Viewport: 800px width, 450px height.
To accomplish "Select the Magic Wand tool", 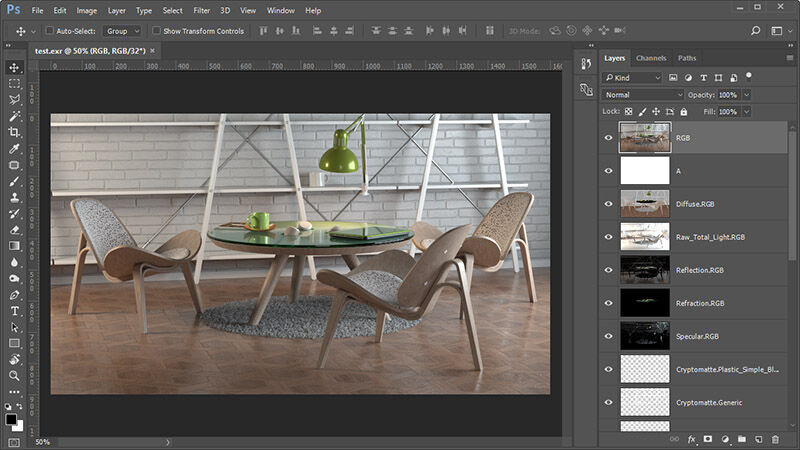I will click(14, 116).
